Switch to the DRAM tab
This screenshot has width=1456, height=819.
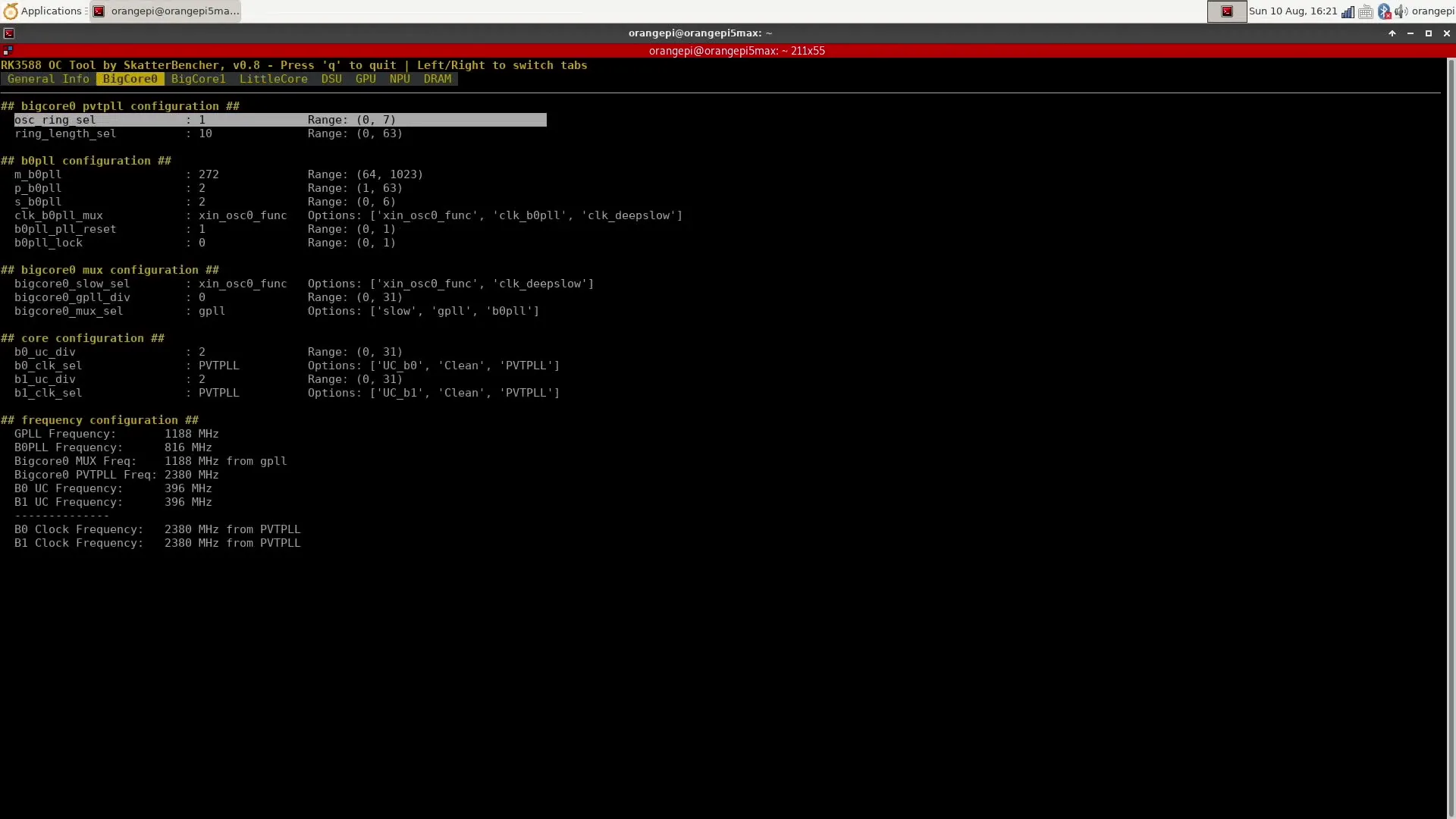tap(437, 79)
